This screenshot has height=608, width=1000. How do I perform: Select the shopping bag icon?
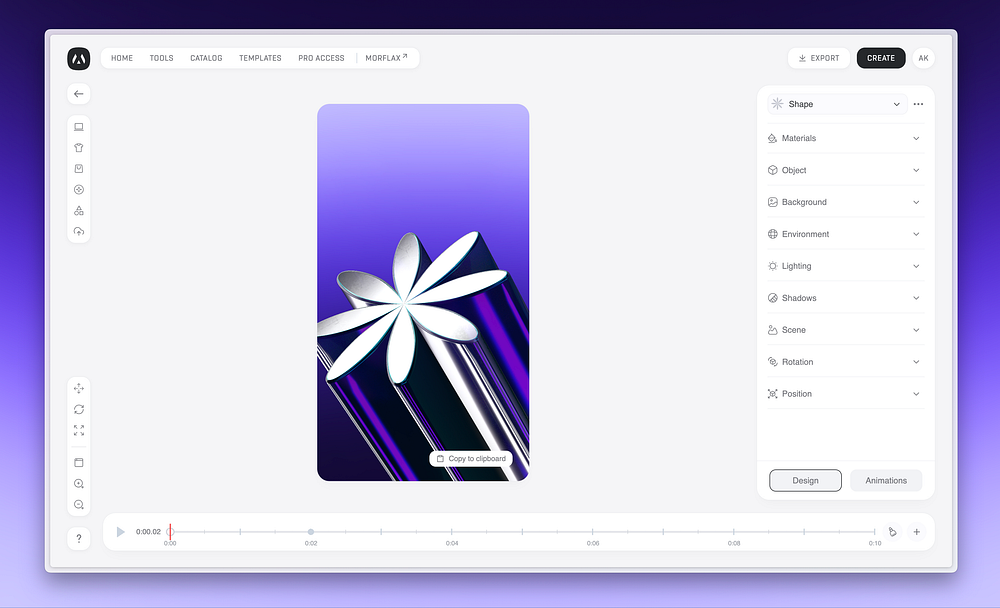[x=78, y=168]
